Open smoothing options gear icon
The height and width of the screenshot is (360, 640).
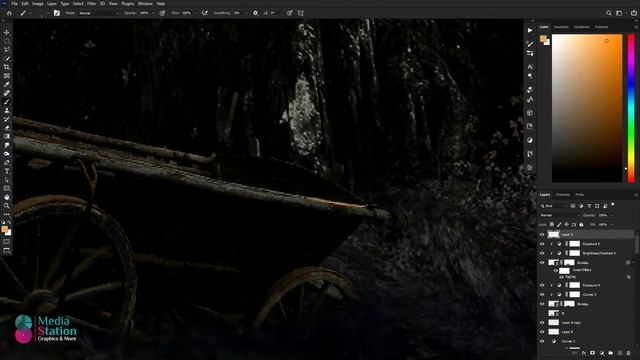256,13
